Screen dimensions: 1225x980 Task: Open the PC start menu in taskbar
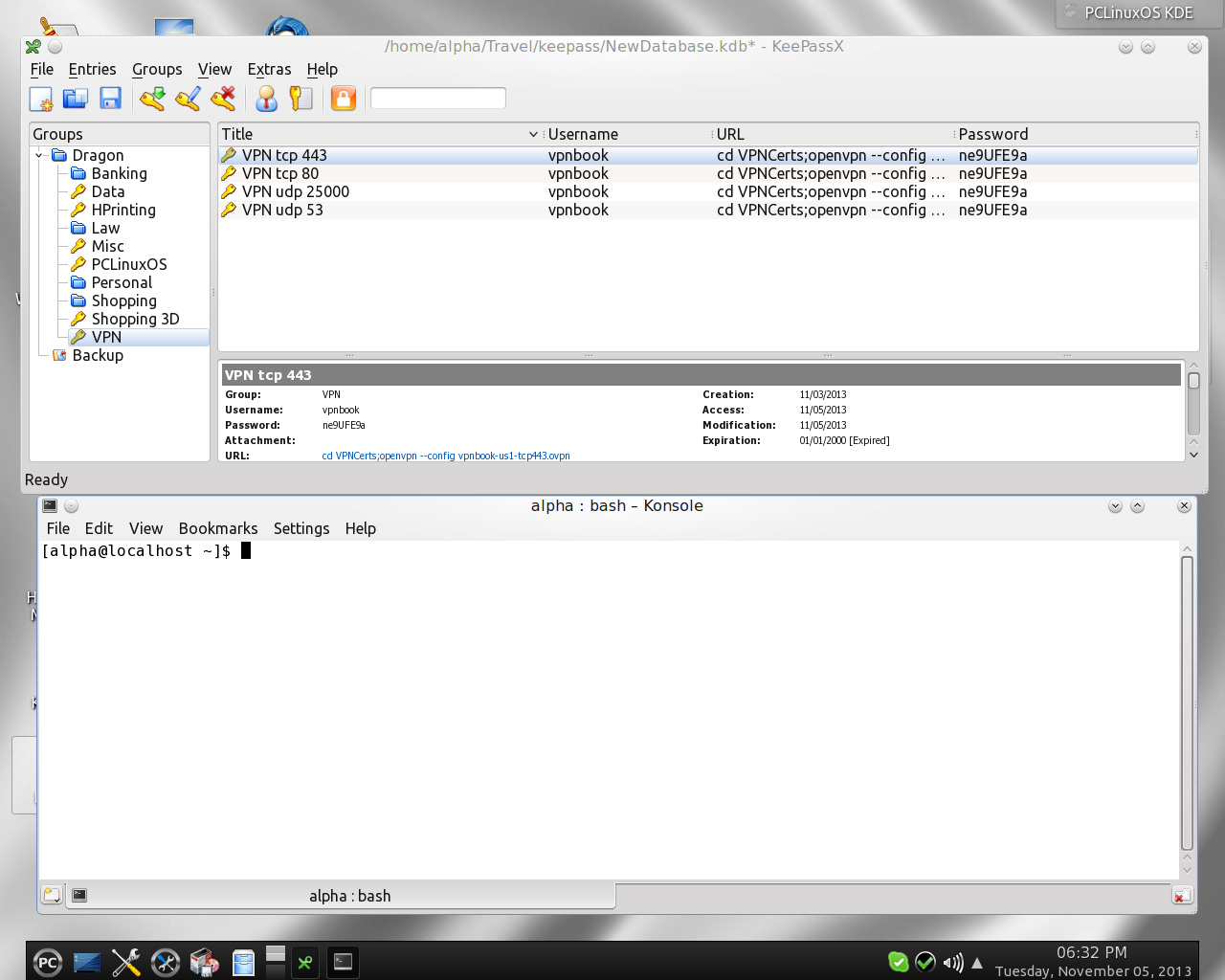(x=47, y=962)
